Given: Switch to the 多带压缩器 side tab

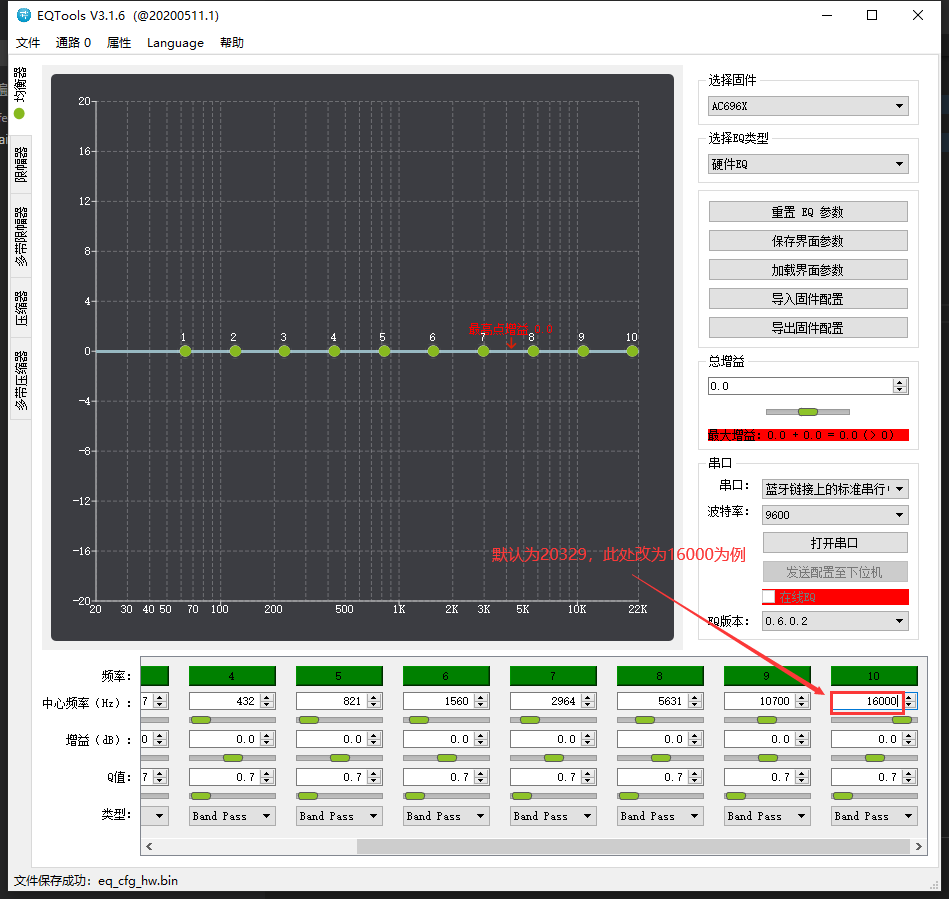Looking at the screenshot, I should 21,380.
